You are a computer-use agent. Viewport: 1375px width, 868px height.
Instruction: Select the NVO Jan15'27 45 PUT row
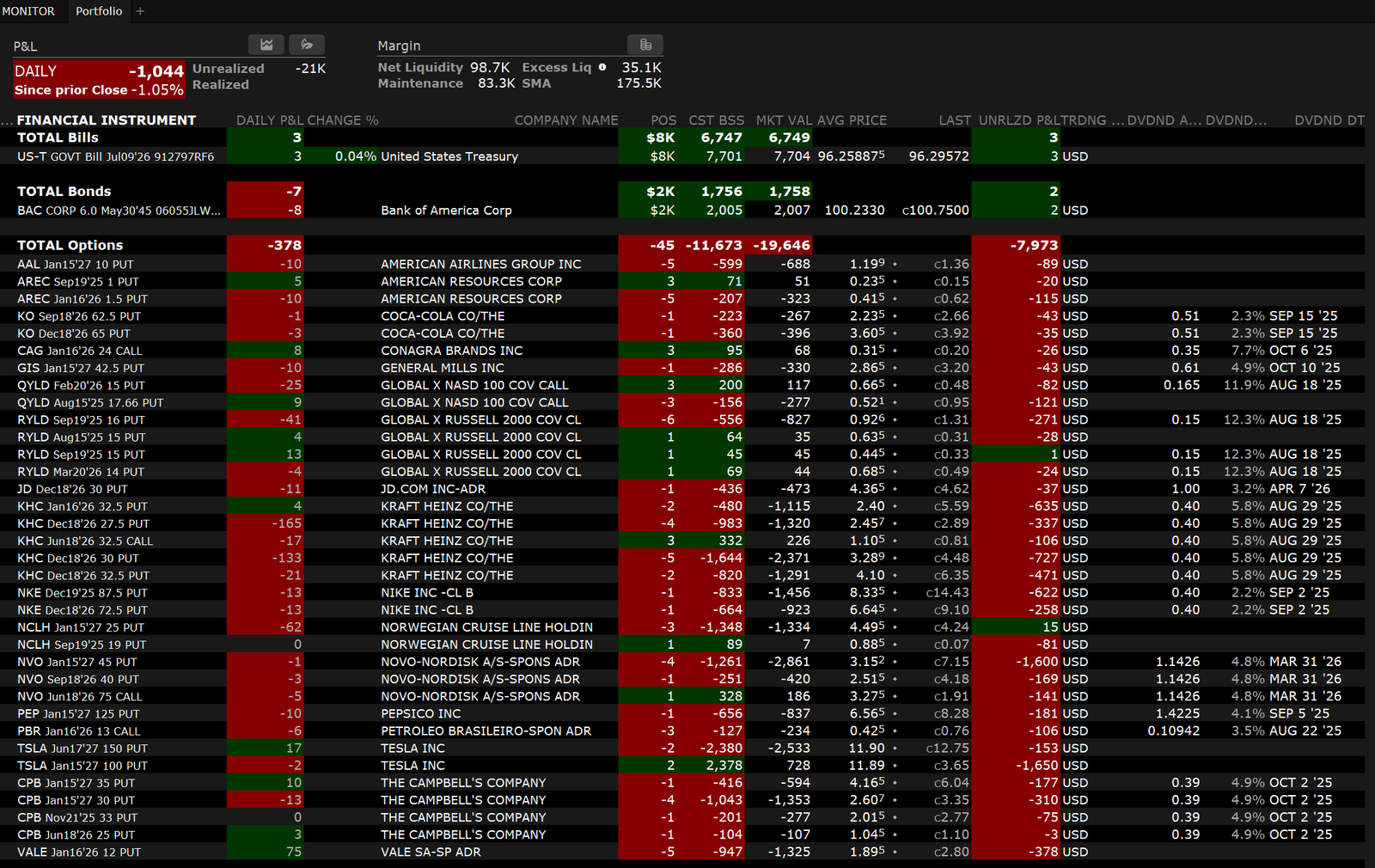(77, 663)
